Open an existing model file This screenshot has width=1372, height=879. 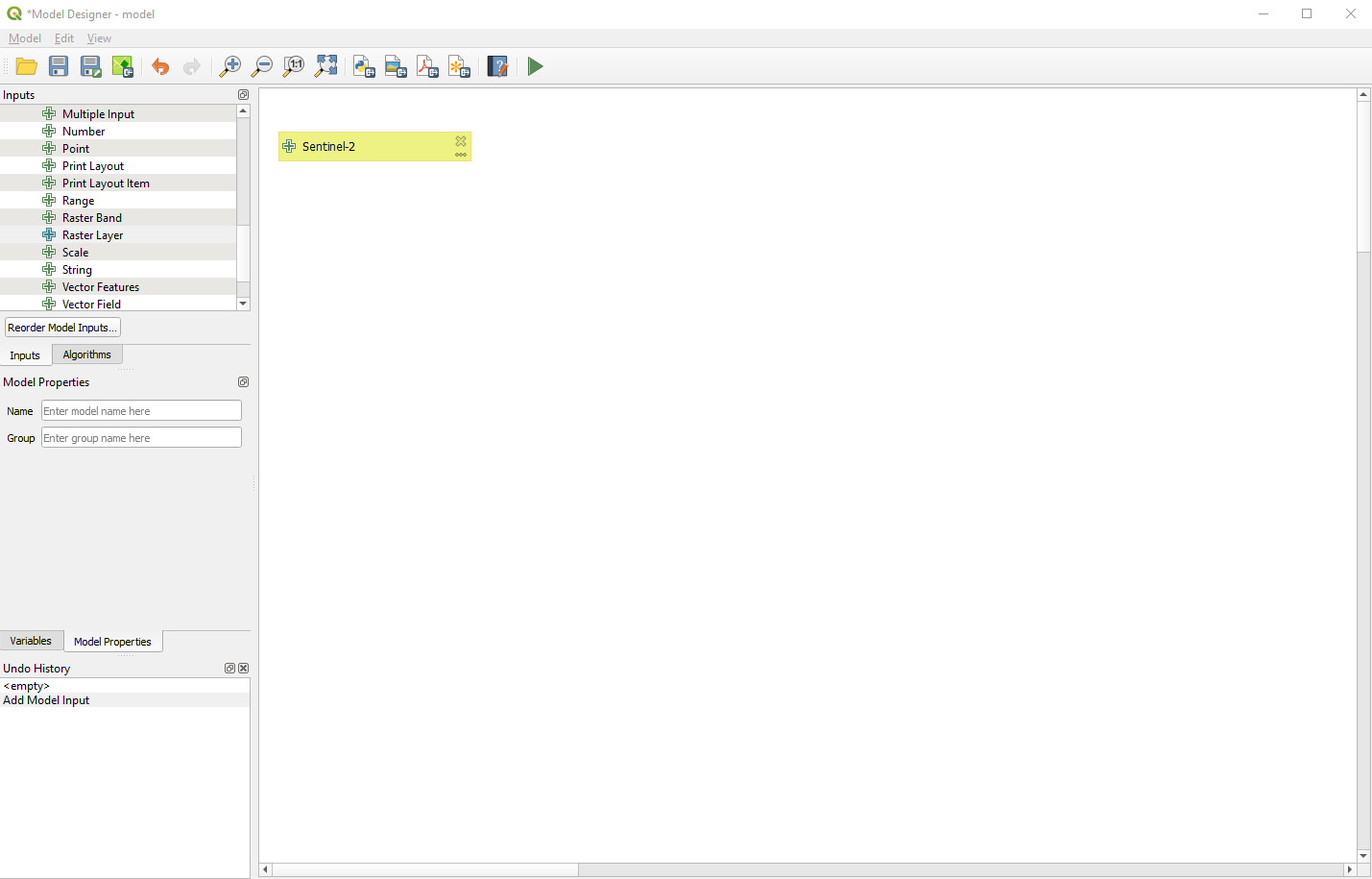pyautogui.click(x=27, y=66)
